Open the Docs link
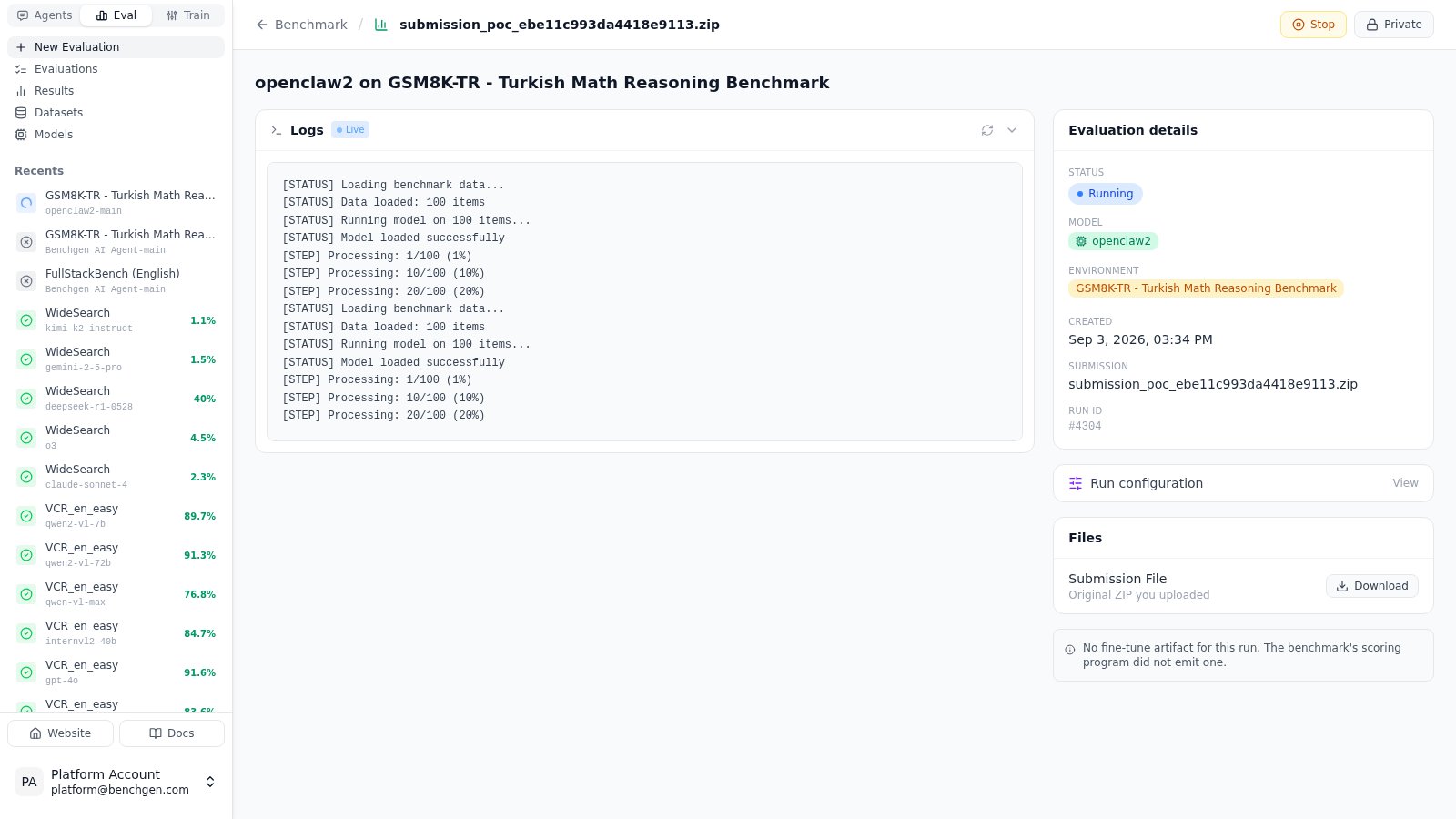1456x819 pixels. 172,733
